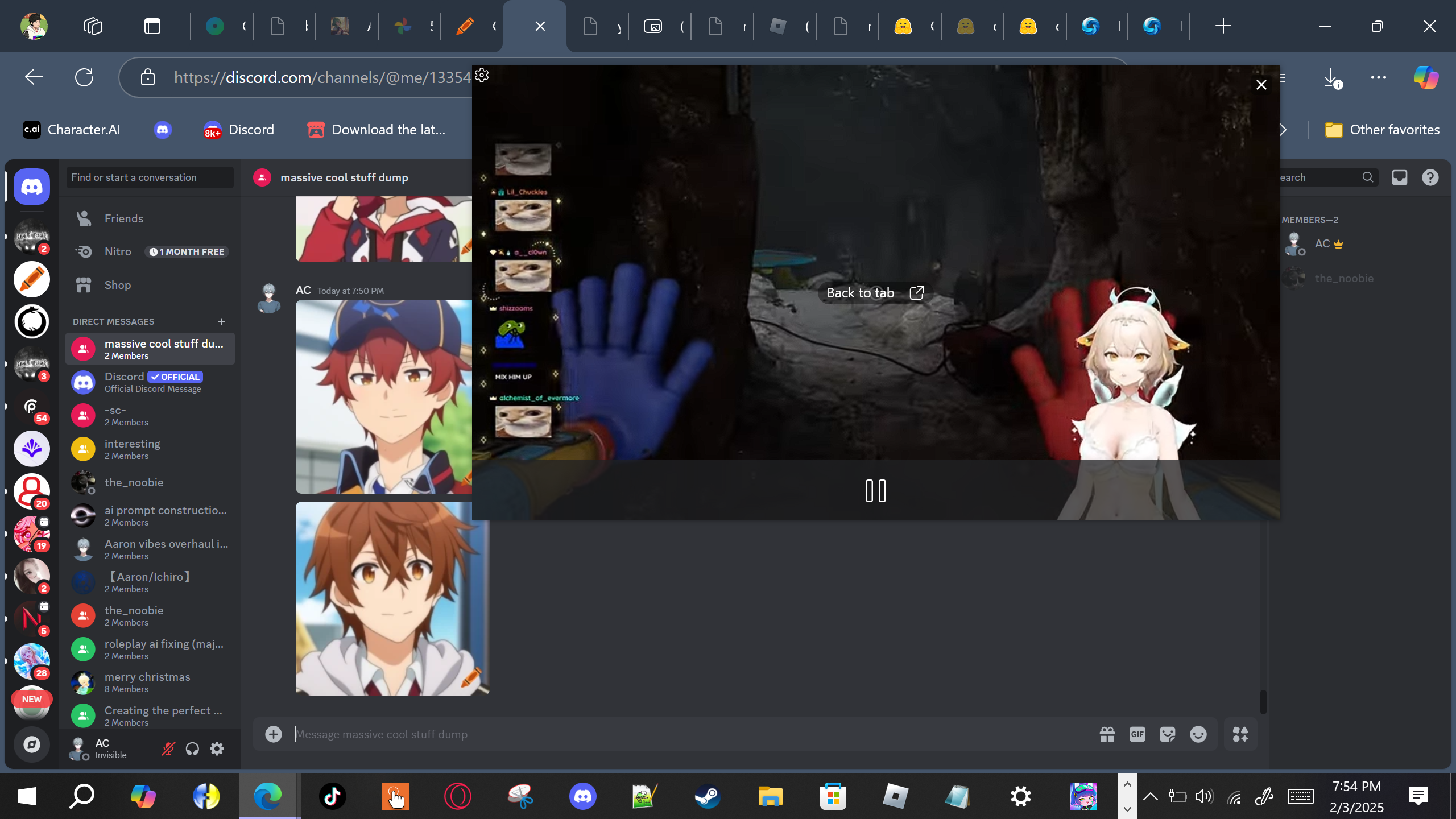Show hidden system tray icons
Viewport: 1456px width, 819px height.
click(1150, 796)
